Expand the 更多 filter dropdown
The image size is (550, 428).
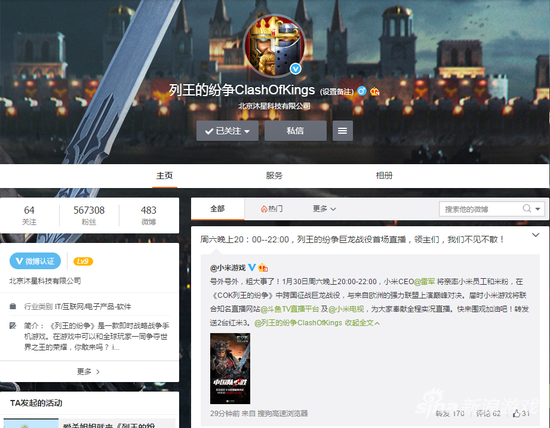coord(324,209)
